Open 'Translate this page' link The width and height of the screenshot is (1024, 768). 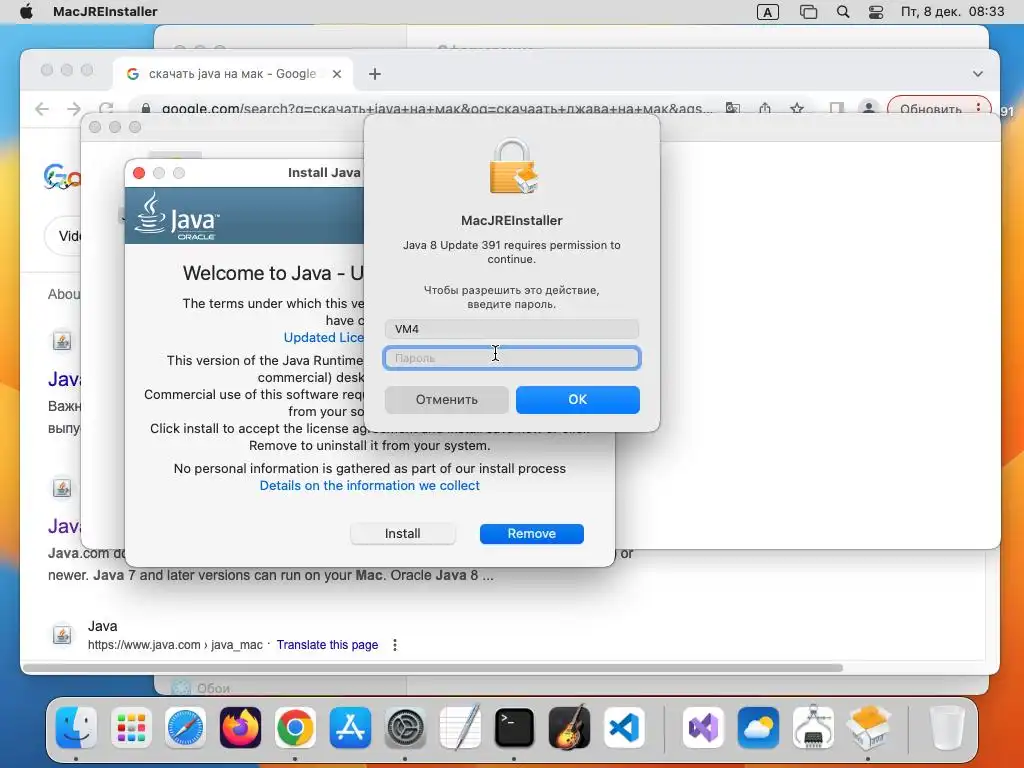point(327,645)
